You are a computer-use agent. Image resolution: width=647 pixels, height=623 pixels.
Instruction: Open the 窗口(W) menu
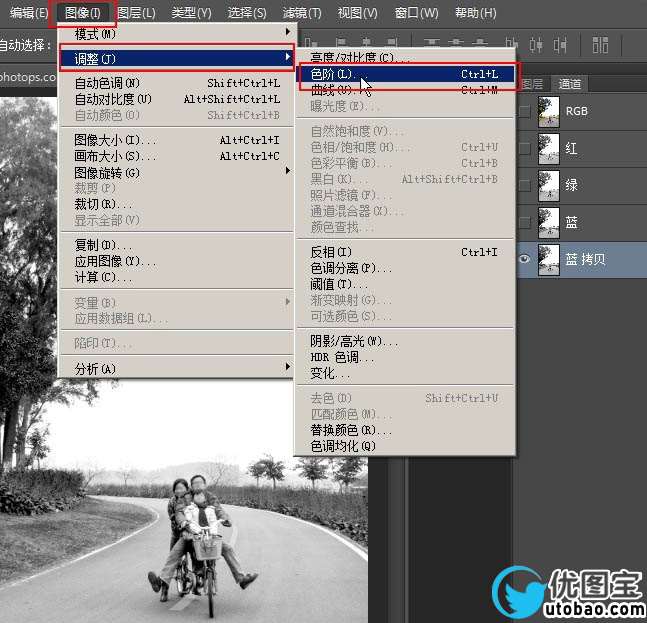click(416, 13)
